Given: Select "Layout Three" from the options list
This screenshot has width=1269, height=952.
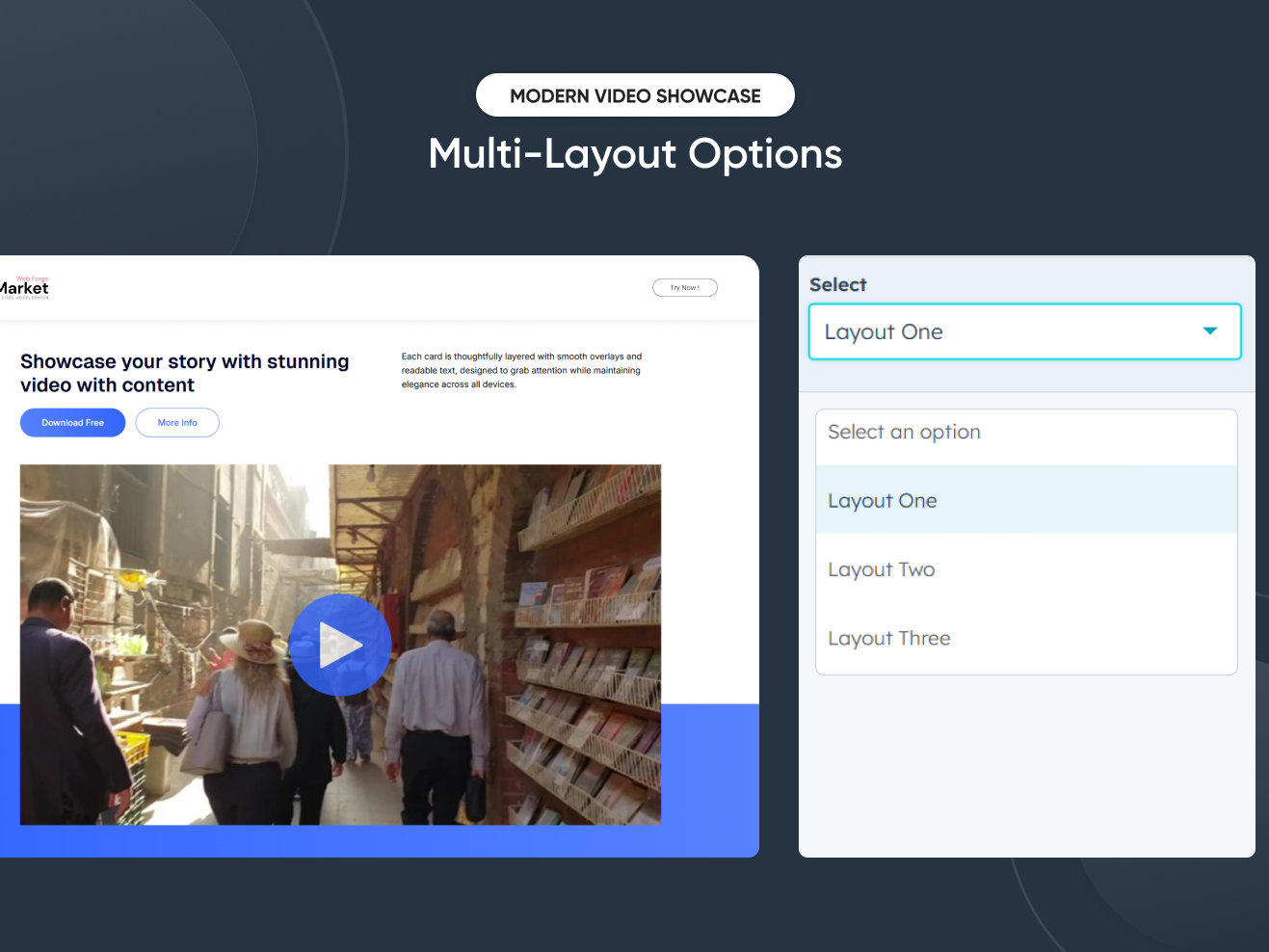Looking at the screenshot, I should point(888,638).
